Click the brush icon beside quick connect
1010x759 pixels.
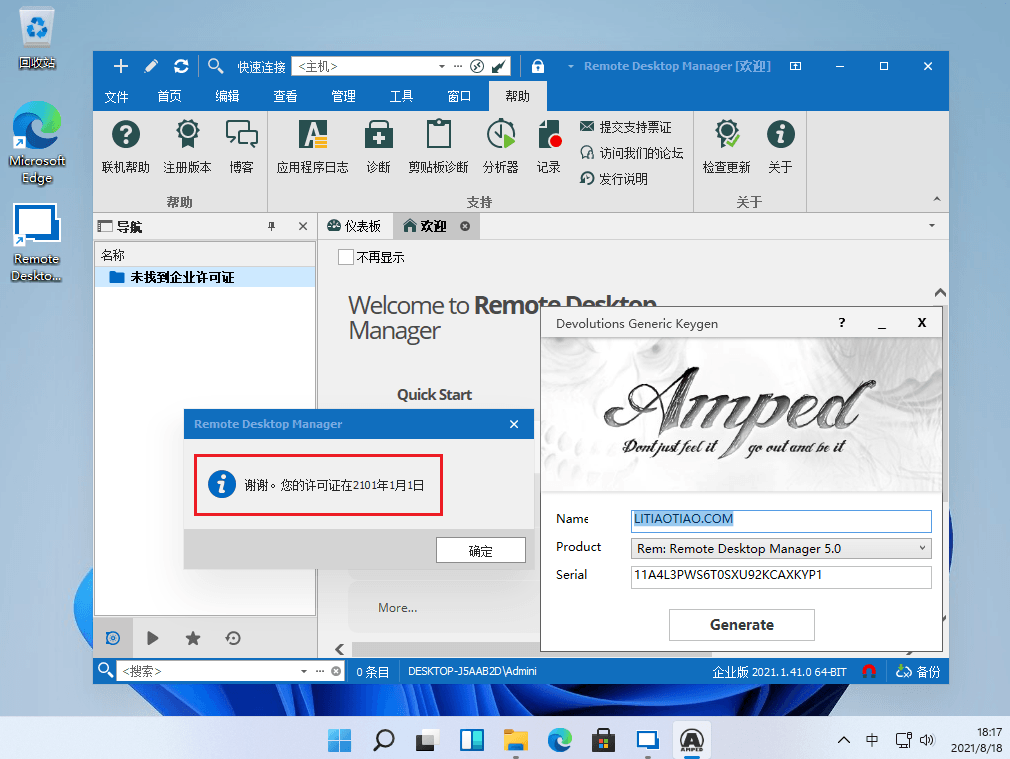pyautogui.click(x=499, y=66)
